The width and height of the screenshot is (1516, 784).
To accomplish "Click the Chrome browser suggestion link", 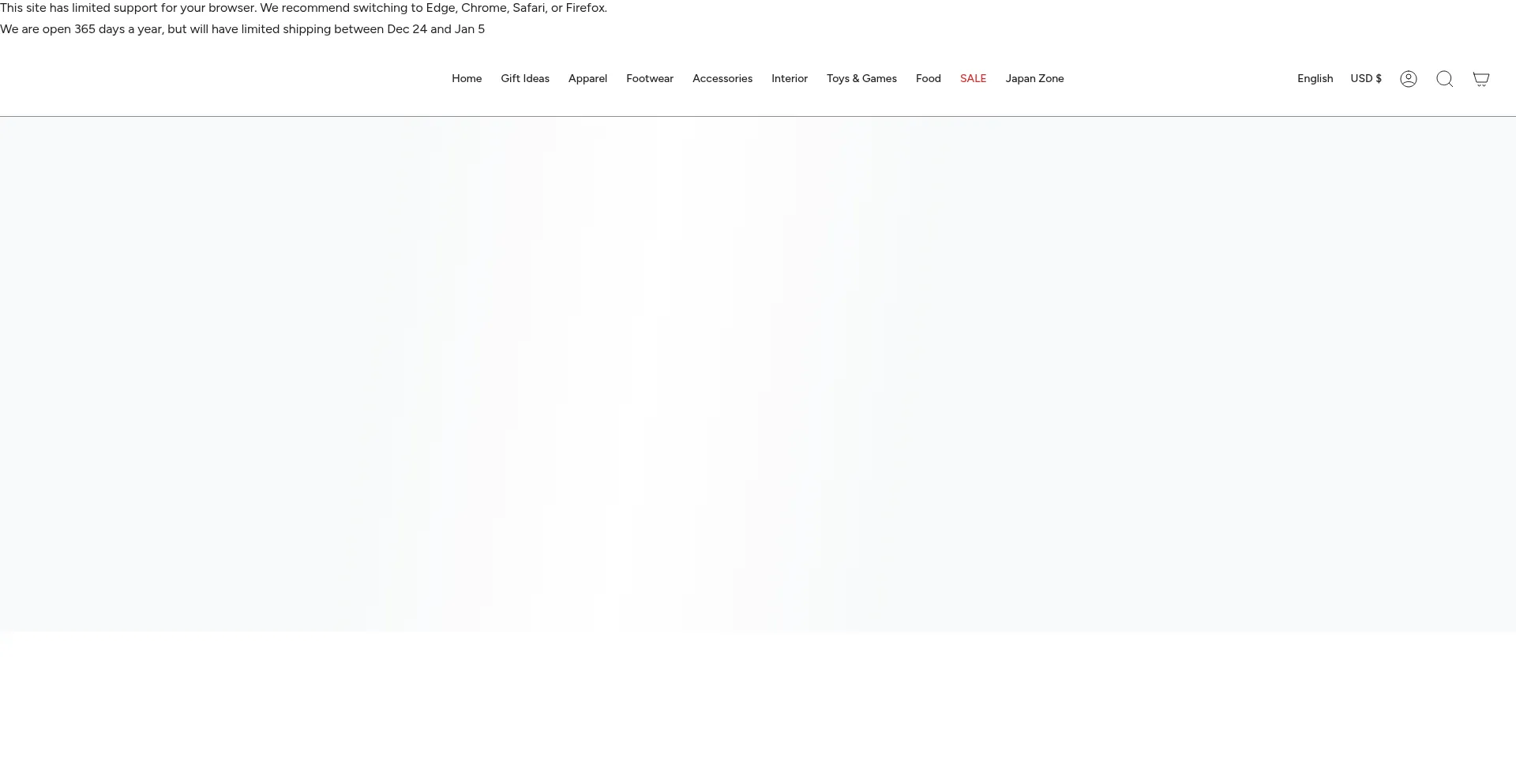I will point(484,7).
